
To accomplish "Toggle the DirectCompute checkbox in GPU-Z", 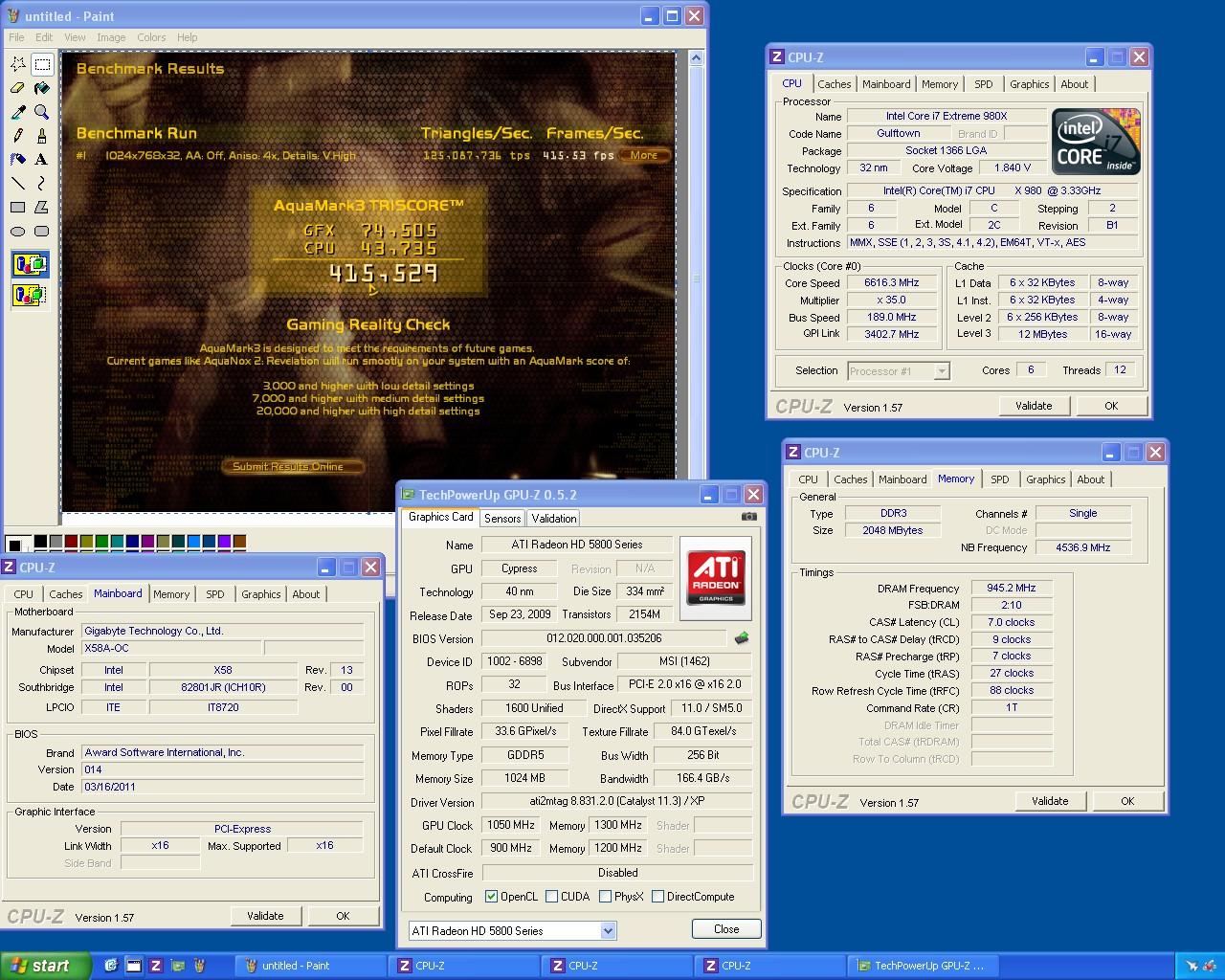I will (x=657, y=897).
